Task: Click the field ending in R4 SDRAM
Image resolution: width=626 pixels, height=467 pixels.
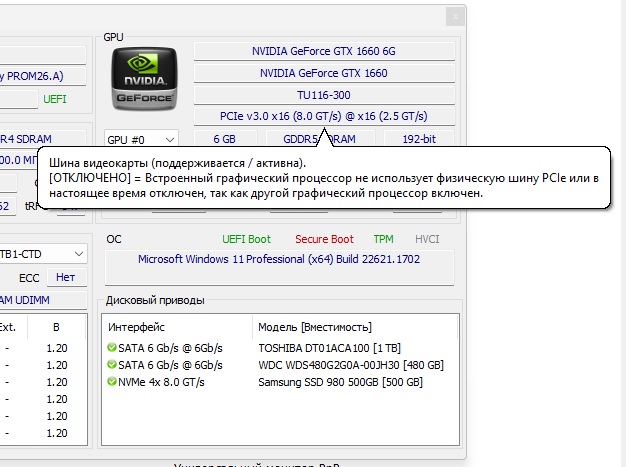Action: (x=43, y=139)
